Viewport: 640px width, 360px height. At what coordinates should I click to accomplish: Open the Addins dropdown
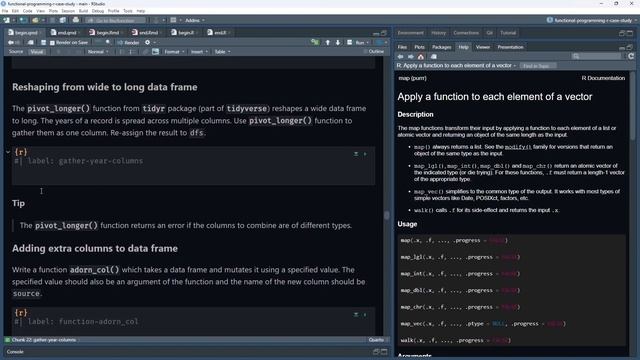[x=195, y=20]
